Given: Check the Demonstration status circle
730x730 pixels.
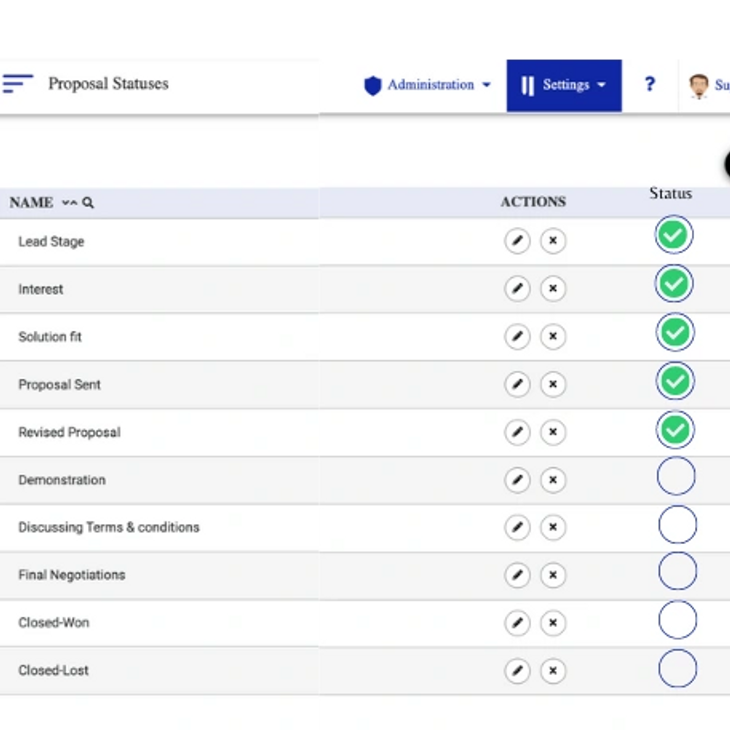Looking at the screenshot, I should (676, 476).
